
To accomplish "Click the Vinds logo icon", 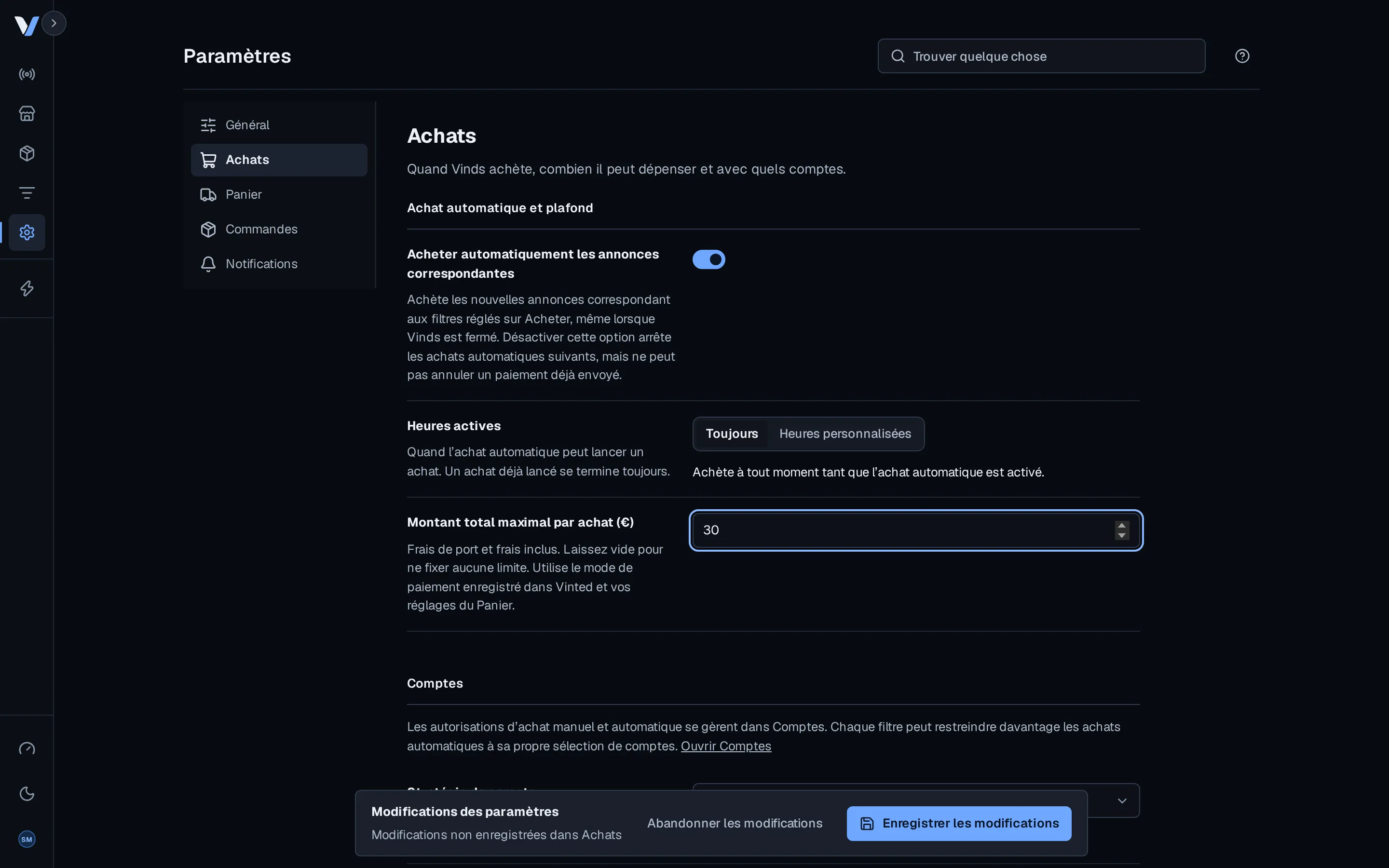I will click(27, 25).
